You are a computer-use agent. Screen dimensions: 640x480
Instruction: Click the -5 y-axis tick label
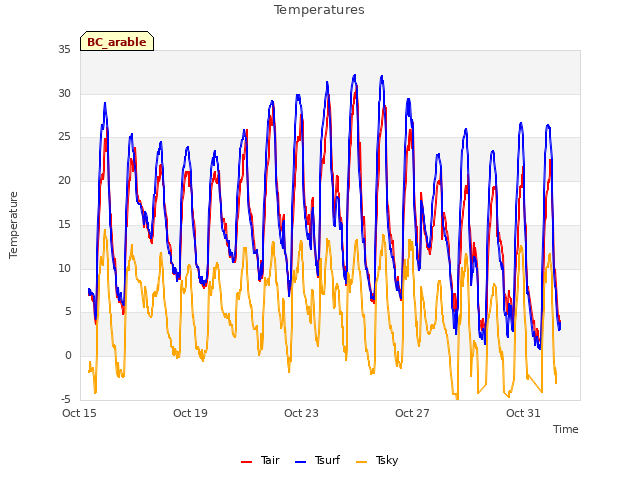click(x=65, y=399)
